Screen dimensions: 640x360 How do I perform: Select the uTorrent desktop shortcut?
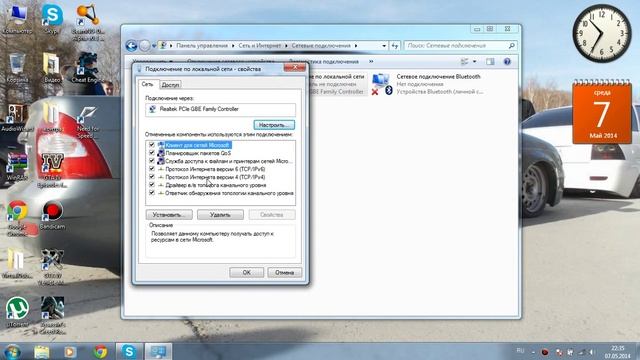pyautogui.click(x=17, y=311)
